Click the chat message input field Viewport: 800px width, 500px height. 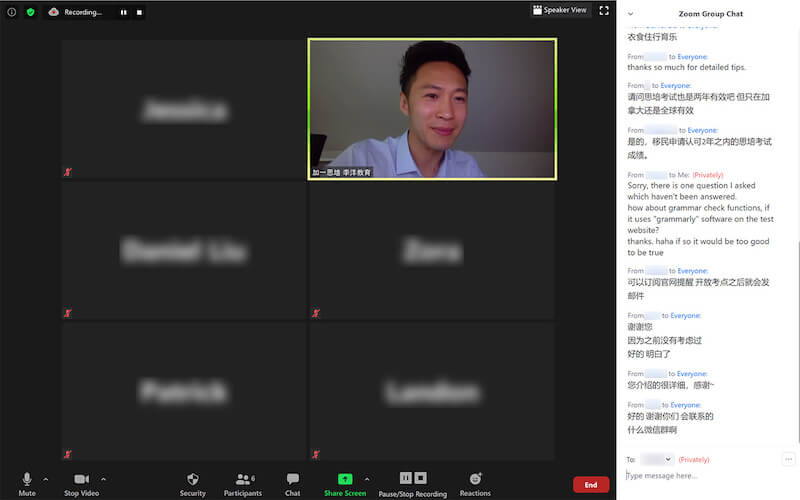[700, 476]
